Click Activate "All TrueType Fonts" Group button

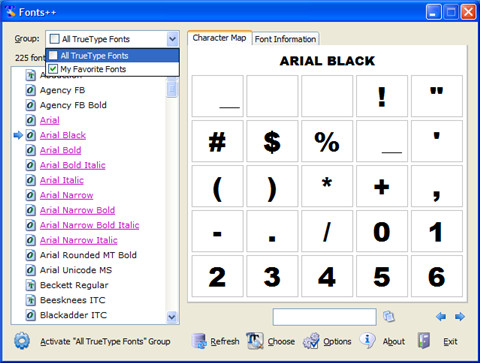pos(105,341)
